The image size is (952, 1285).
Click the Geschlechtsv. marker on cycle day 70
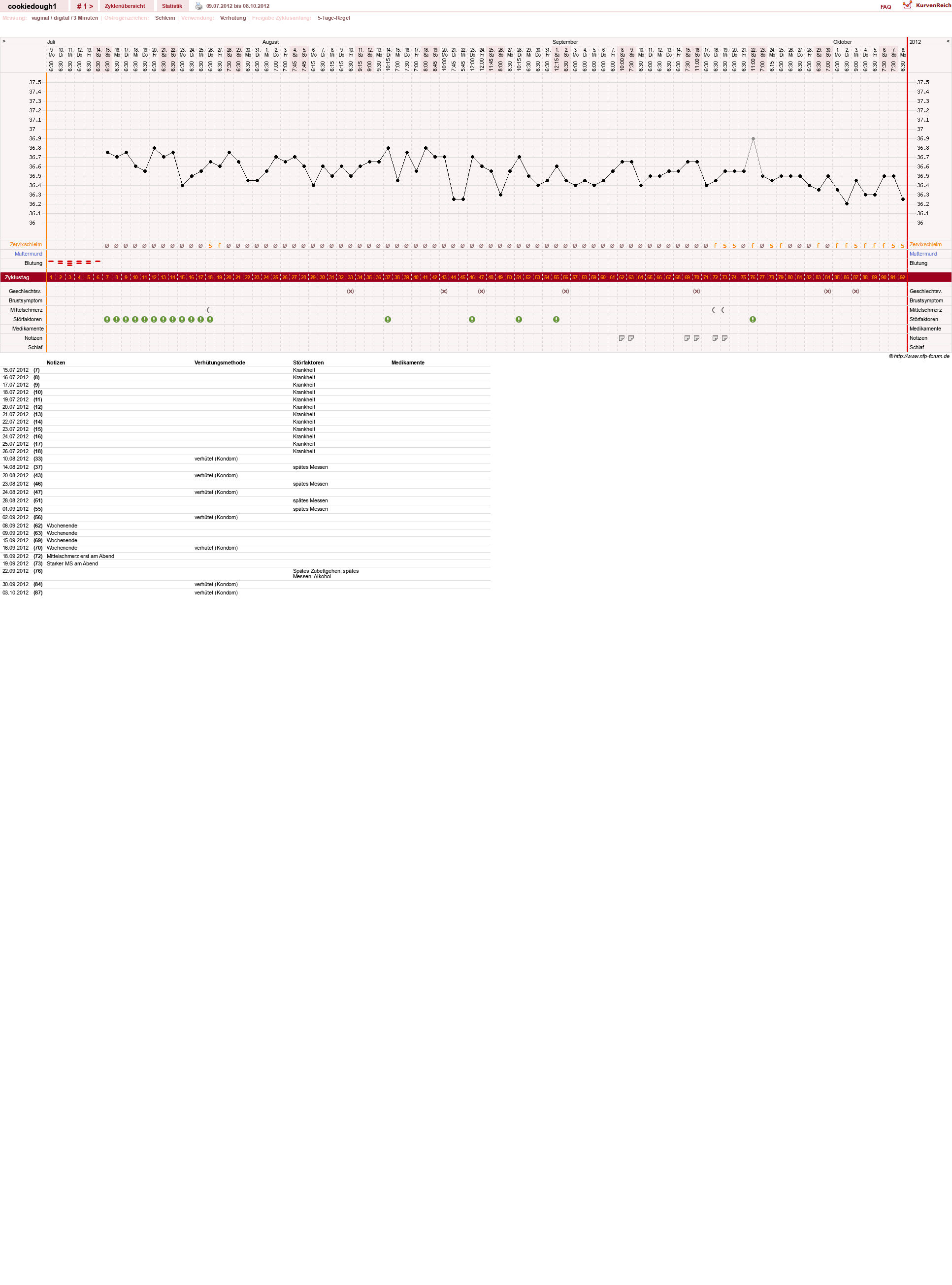pyautogui.click(x=697, y=292)
